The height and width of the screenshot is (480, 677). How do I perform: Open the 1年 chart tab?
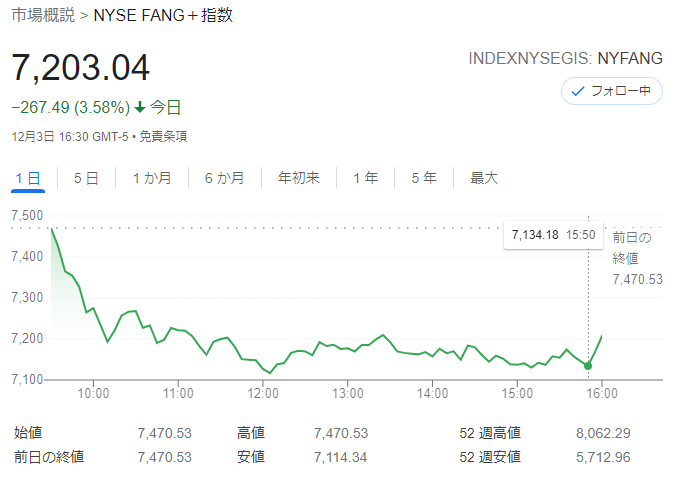[x=365, y=178]
